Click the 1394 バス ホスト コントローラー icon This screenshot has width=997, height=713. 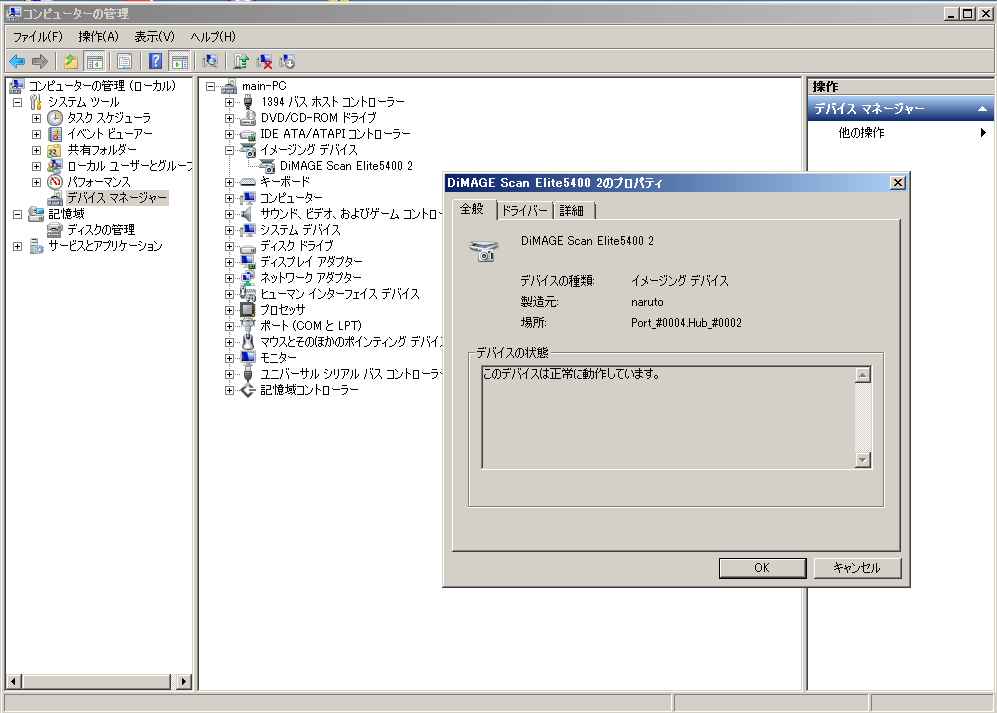coord(247,102)
